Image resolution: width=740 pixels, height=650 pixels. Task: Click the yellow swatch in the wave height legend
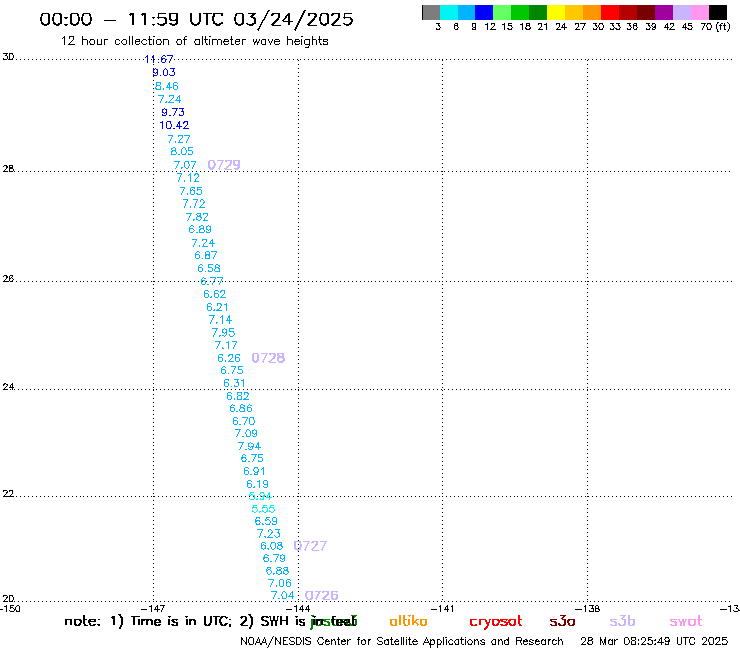coord(556,12)
